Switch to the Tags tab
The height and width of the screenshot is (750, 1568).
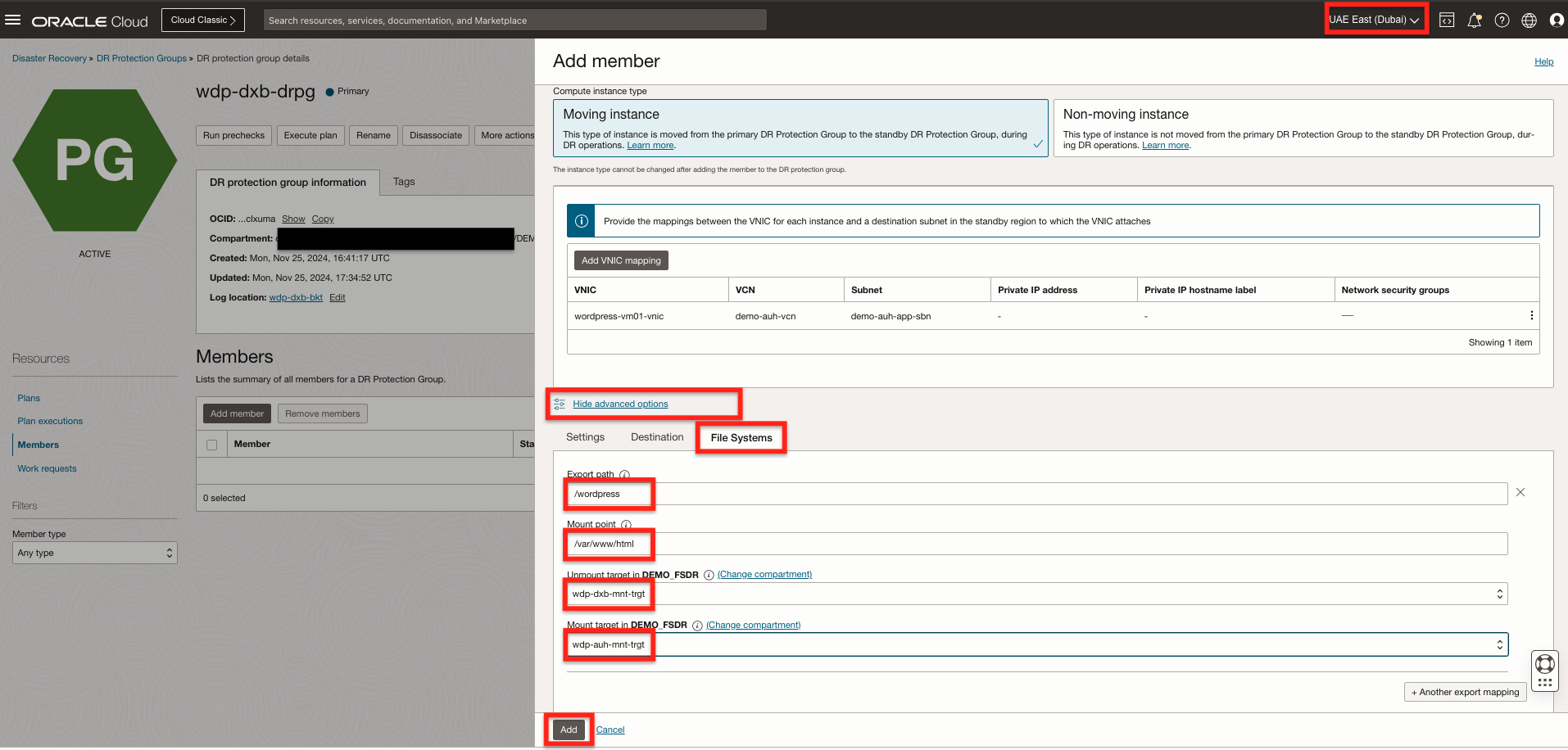pyautogui.click(x=404, y=182)
